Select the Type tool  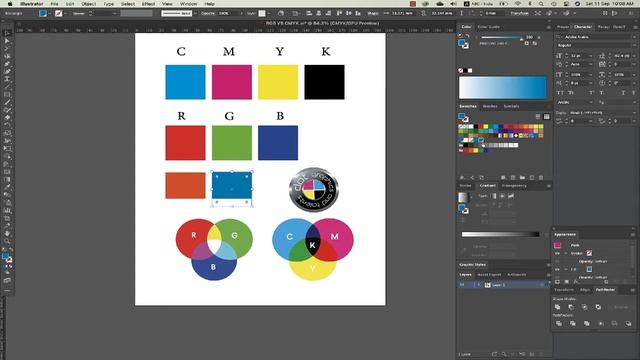[x=7, y=79]
